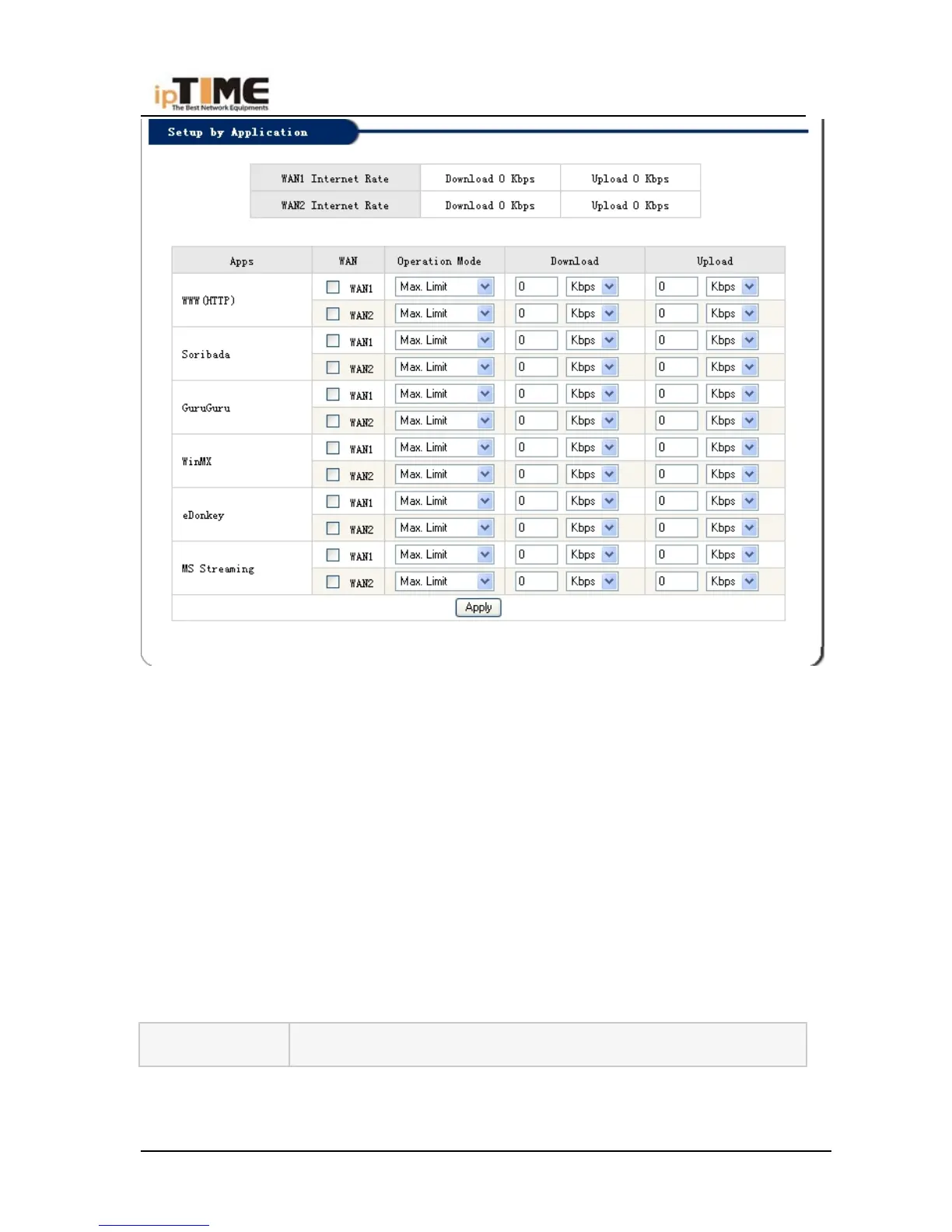Click the MS Streaming app label

click(218, 569)
